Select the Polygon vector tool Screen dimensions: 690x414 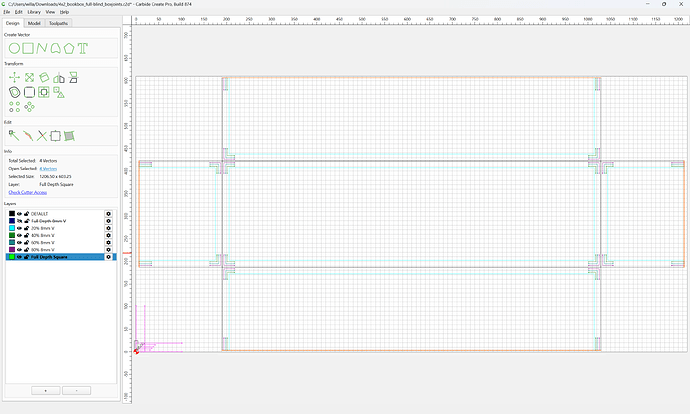click(69, 48)
